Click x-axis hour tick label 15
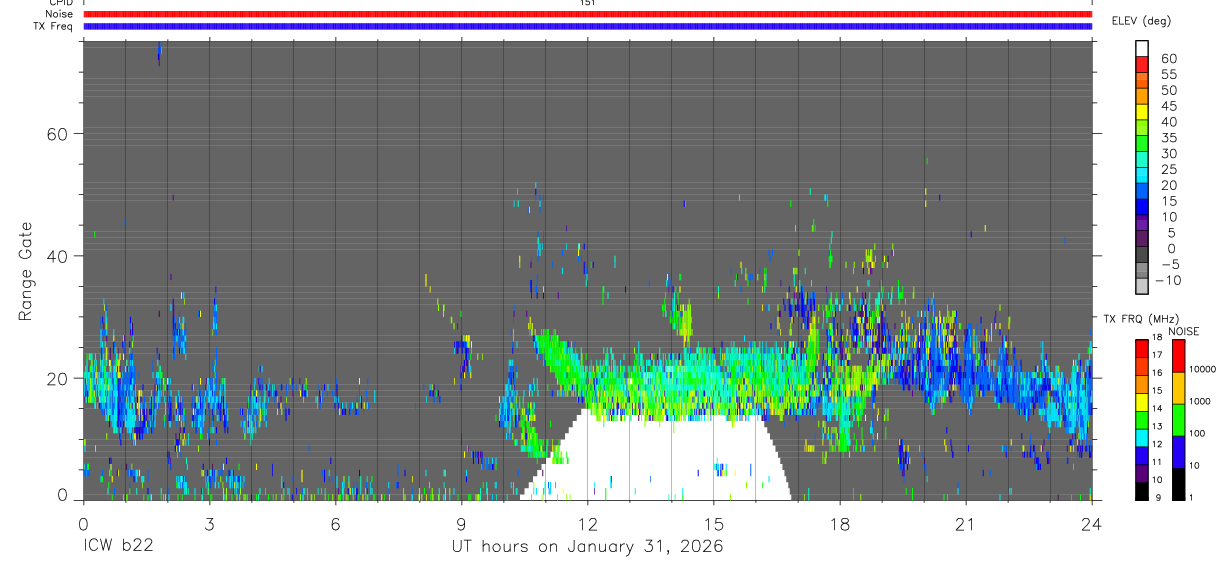Screen dimensions: 1228x567 (714, 523)
